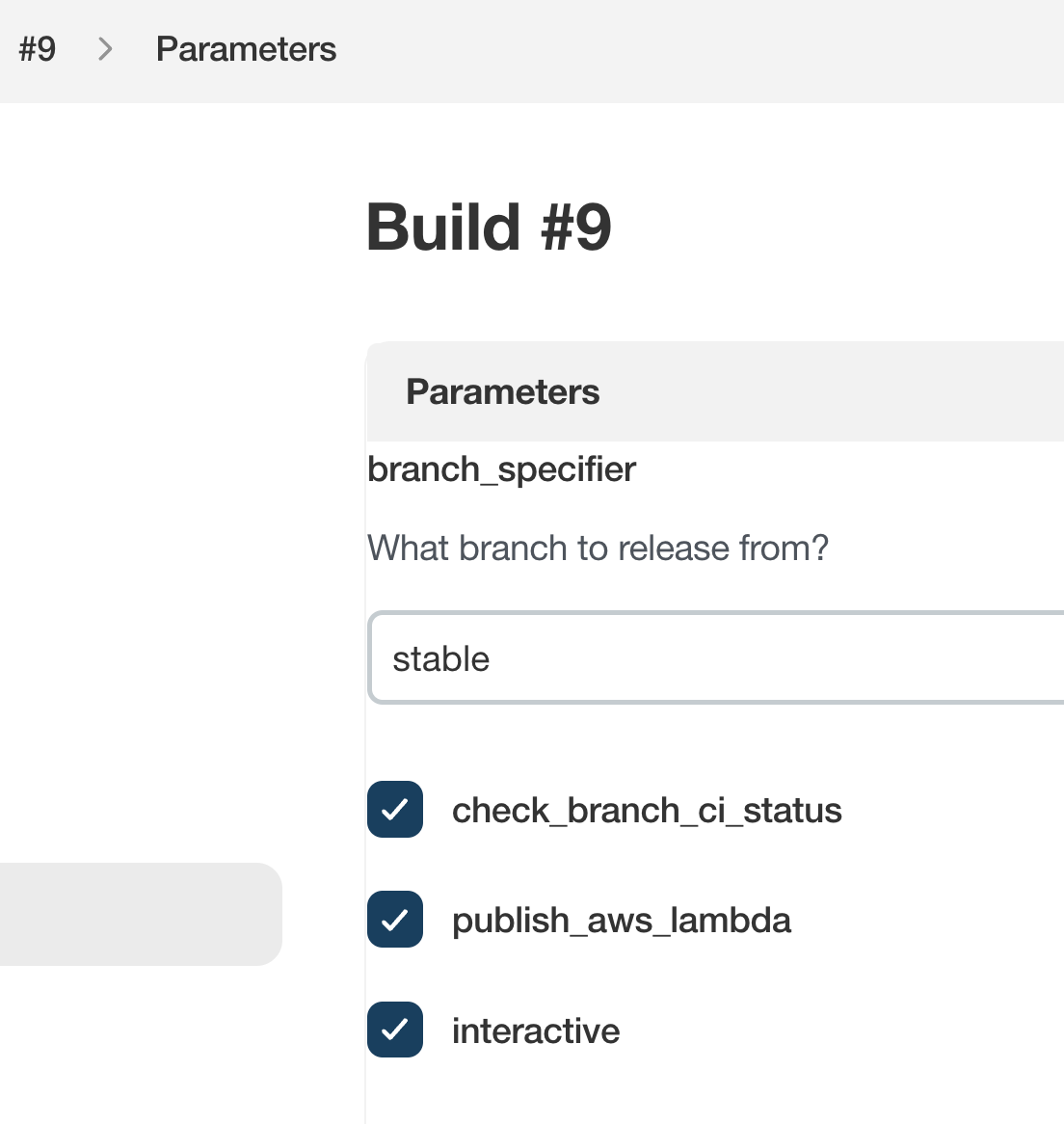Click the checkmark icon beside check_branch_ci_status
The width and height of the screenshot is (1064, 1124).
395,810
